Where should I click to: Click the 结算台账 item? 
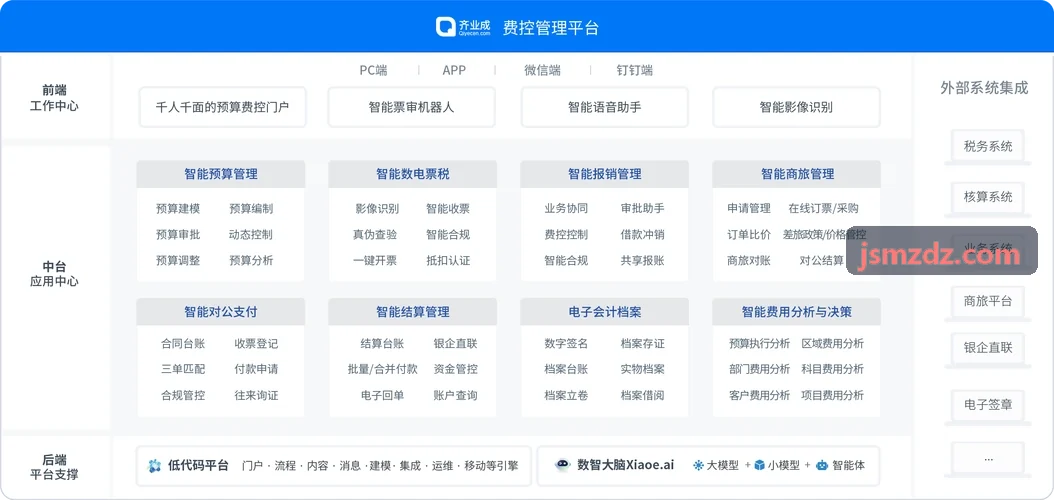tap(382, 343)
